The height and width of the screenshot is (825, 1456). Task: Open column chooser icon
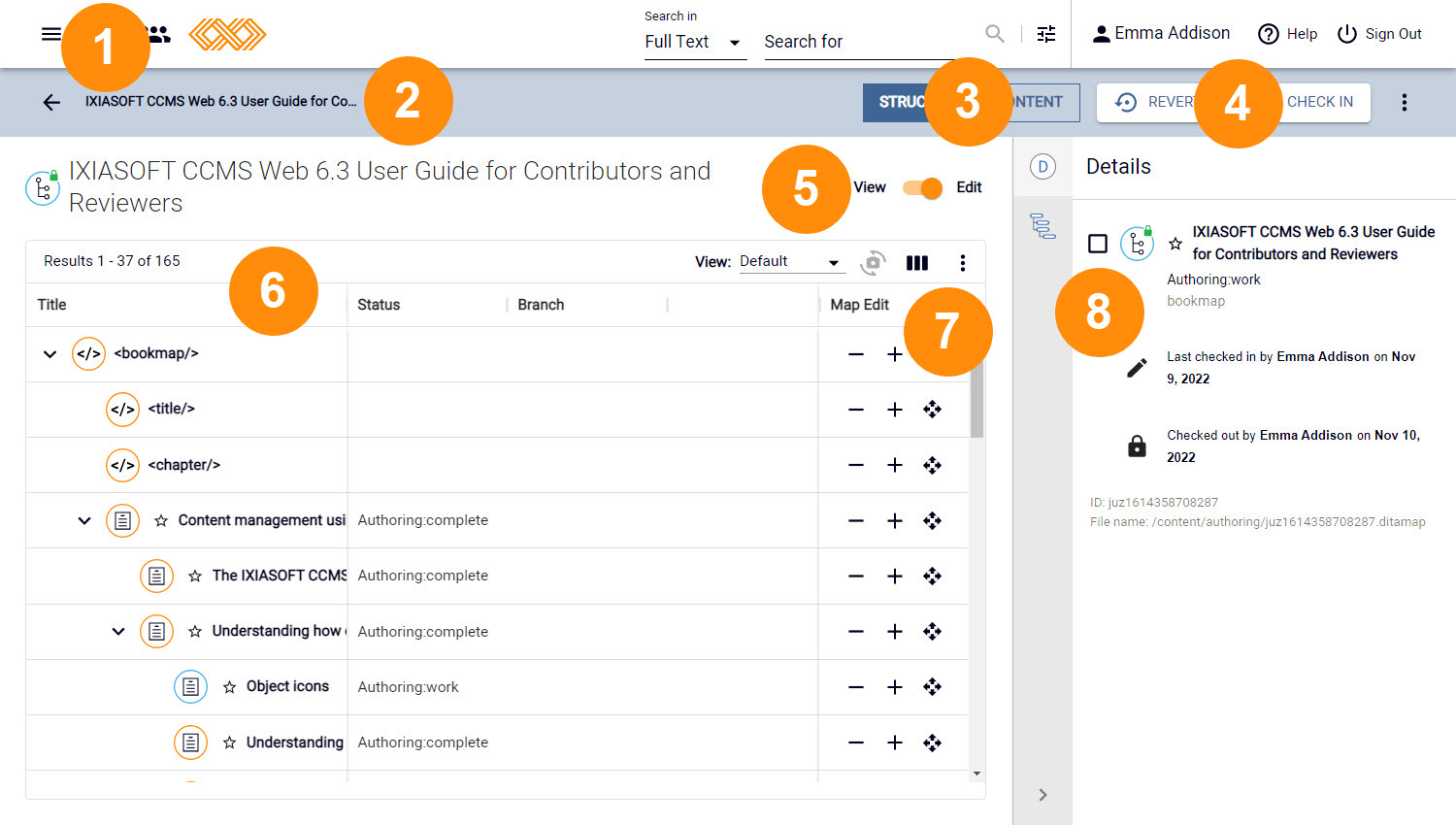click(x=917, y=263)
